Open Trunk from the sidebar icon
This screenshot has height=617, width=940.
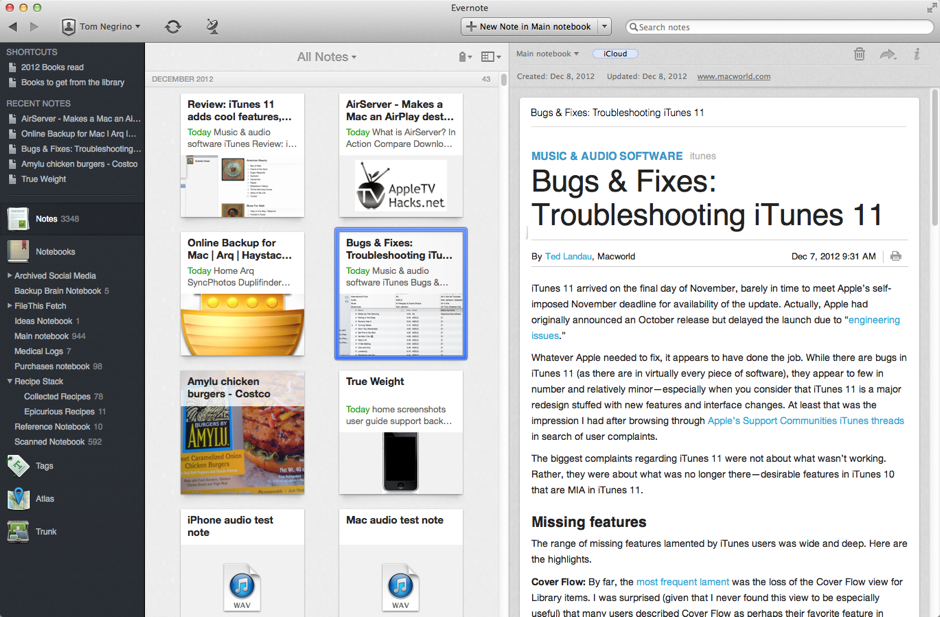[21, 531]
